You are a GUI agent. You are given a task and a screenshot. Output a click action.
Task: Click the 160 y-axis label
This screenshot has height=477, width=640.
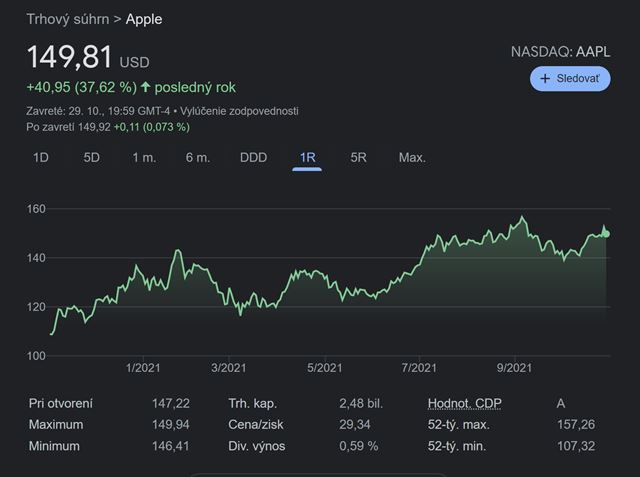pyautogui.click(x=36, y=209)
